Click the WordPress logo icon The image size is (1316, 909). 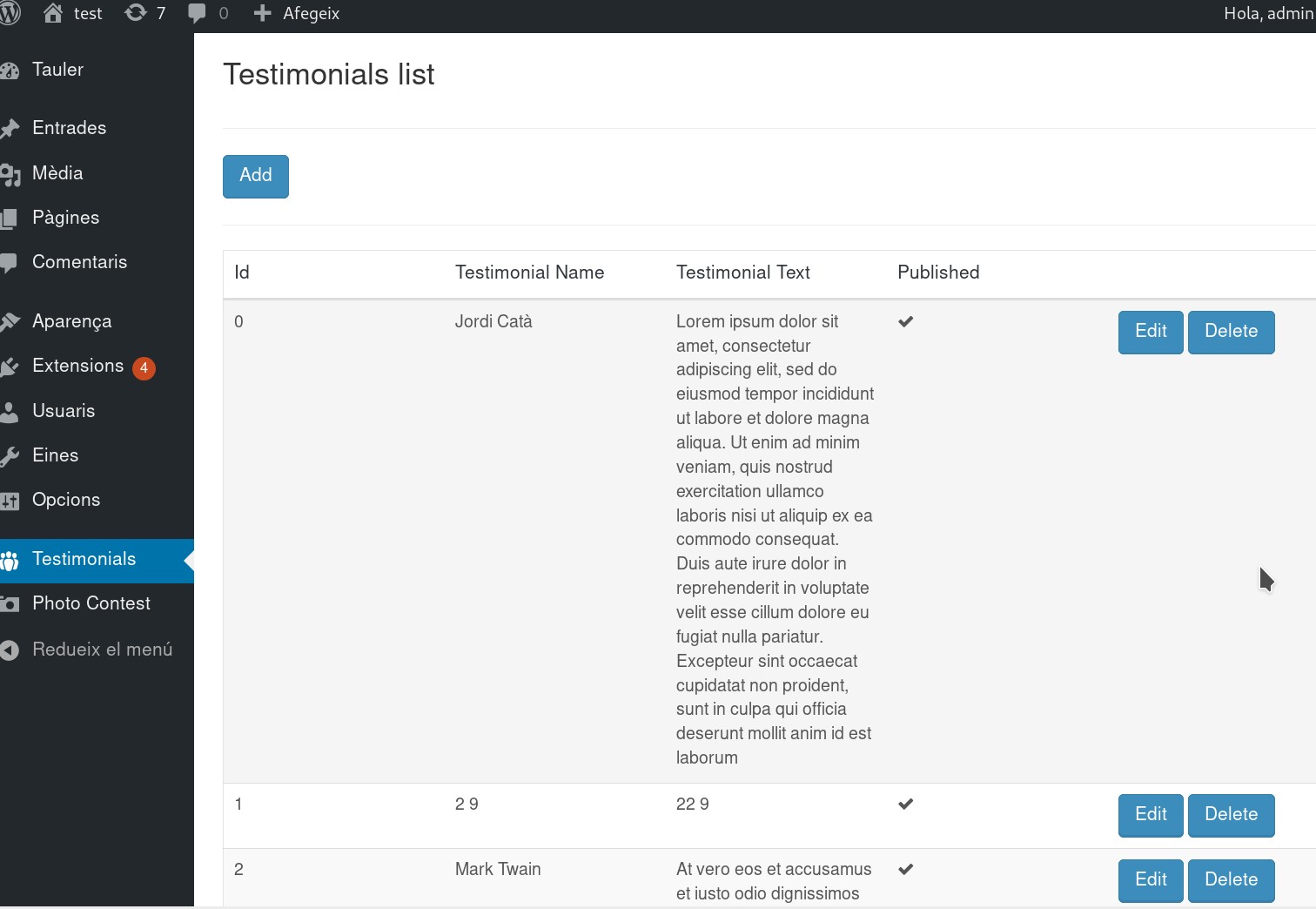click(x=10, y=14)
